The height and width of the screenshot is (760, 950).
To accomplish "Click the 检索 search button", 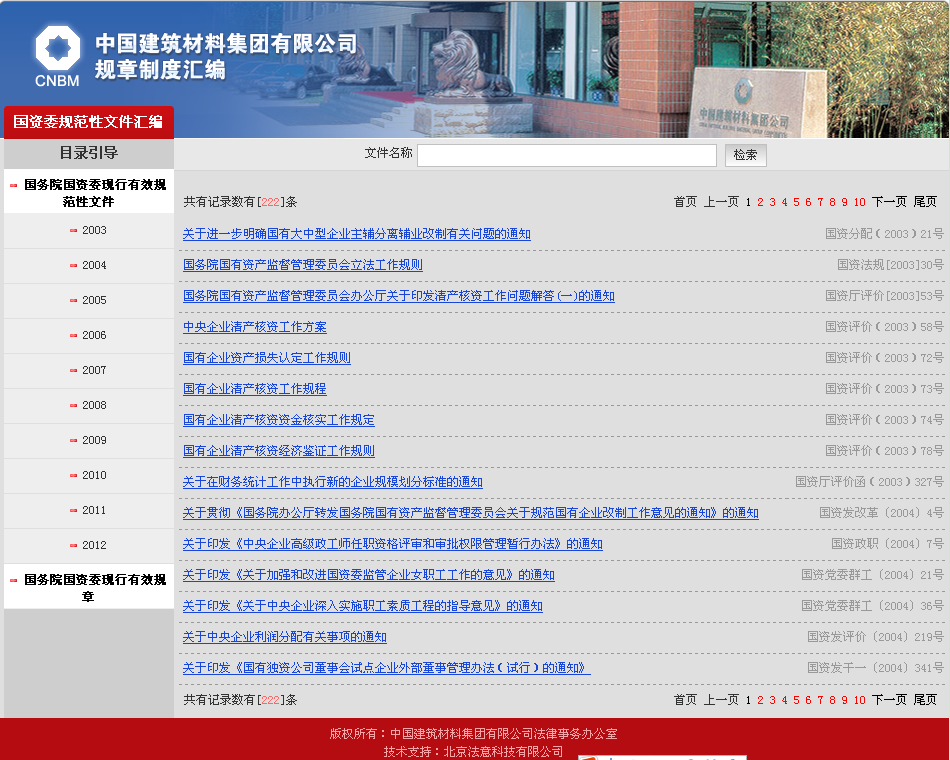I will coord(745,155).
